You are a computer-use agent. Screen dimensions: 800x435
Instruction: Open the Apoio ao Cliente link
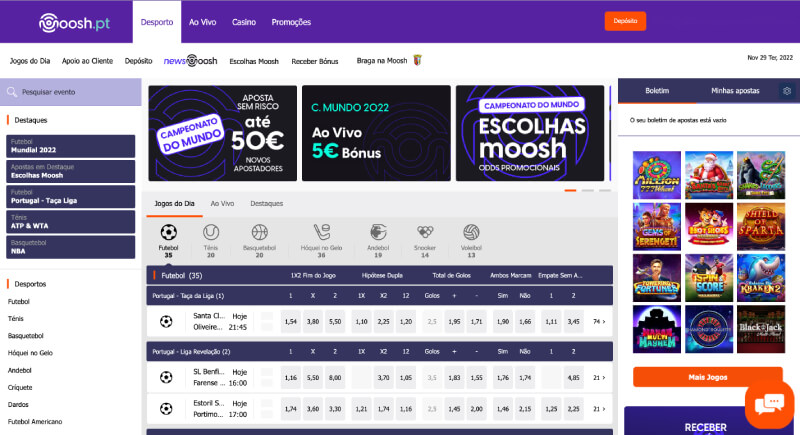(87, 61)
